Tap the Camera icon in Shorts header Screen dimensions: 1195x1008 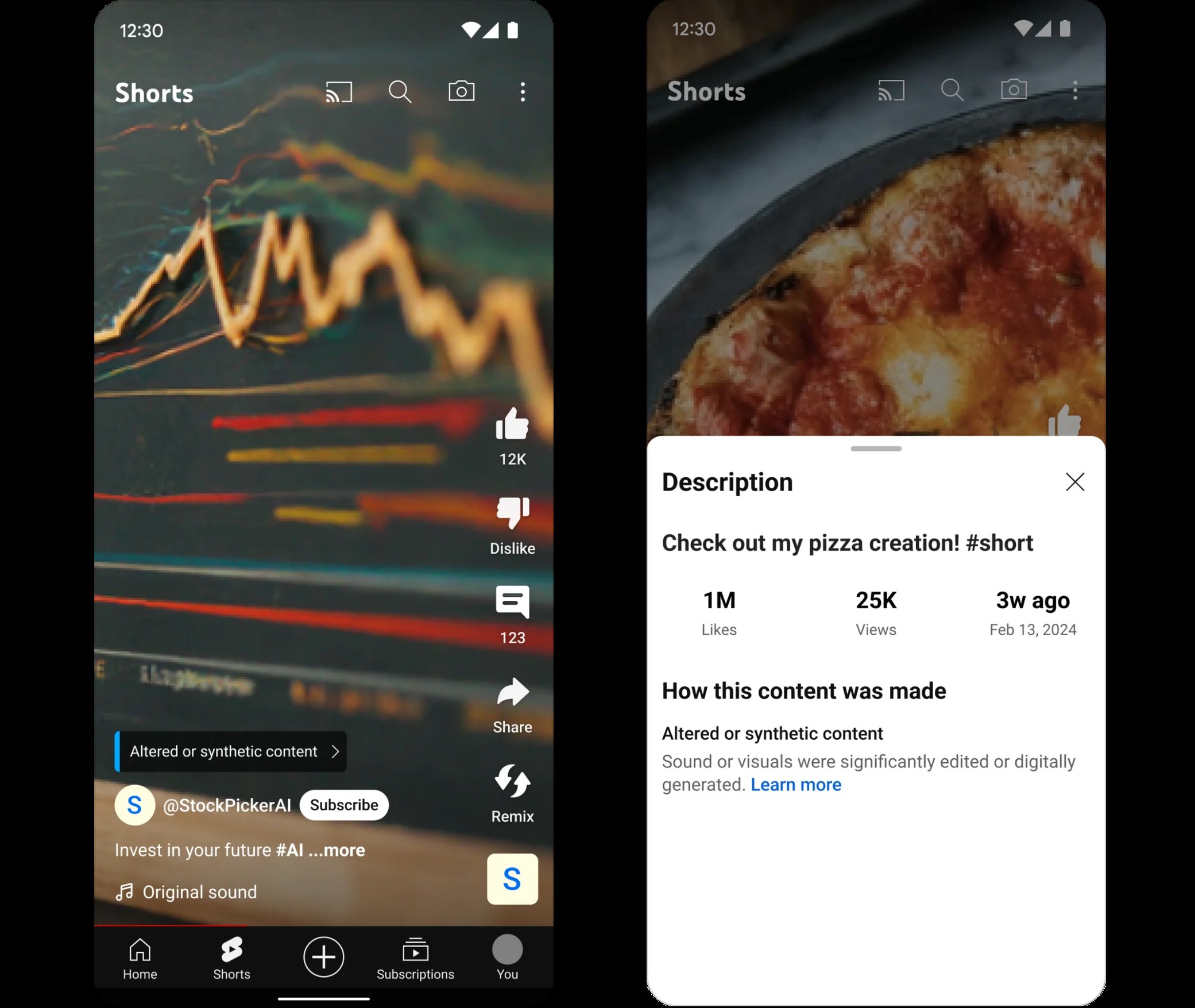pyautogui.click(x=462, y=92)
